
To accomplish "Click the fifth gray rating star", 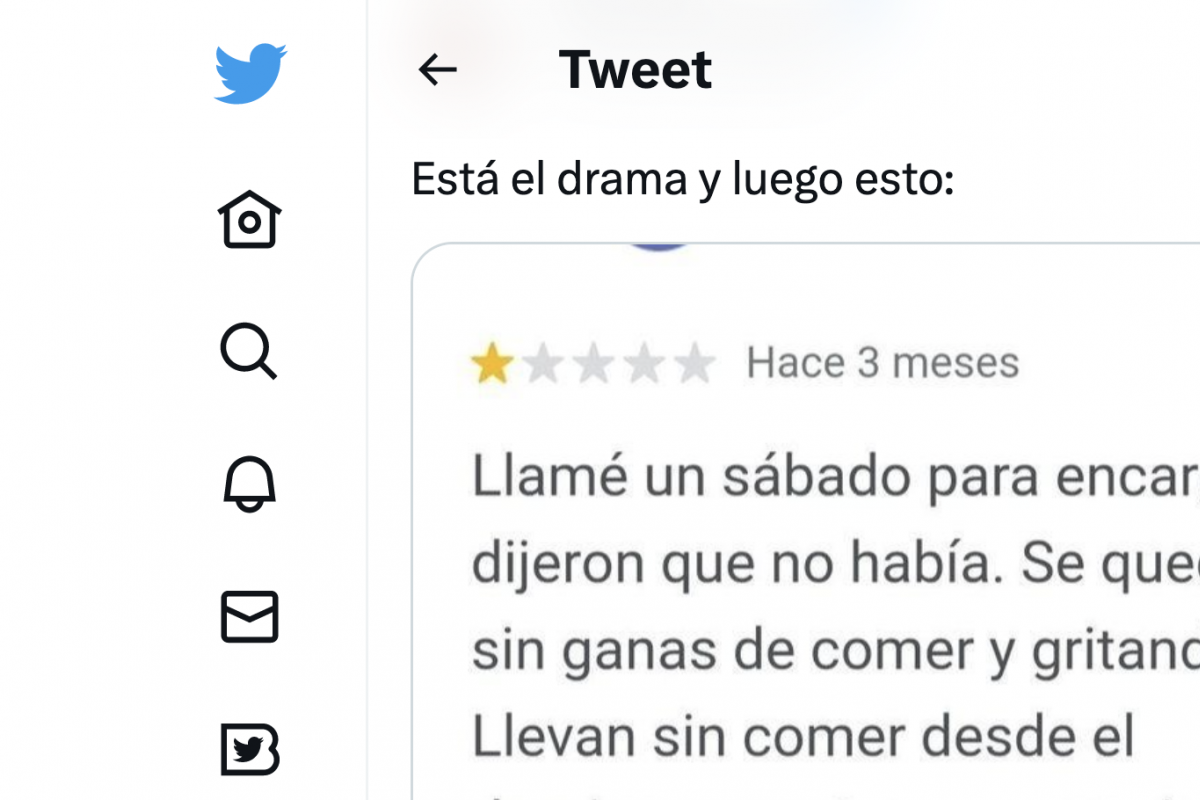I will pos(695,364).
